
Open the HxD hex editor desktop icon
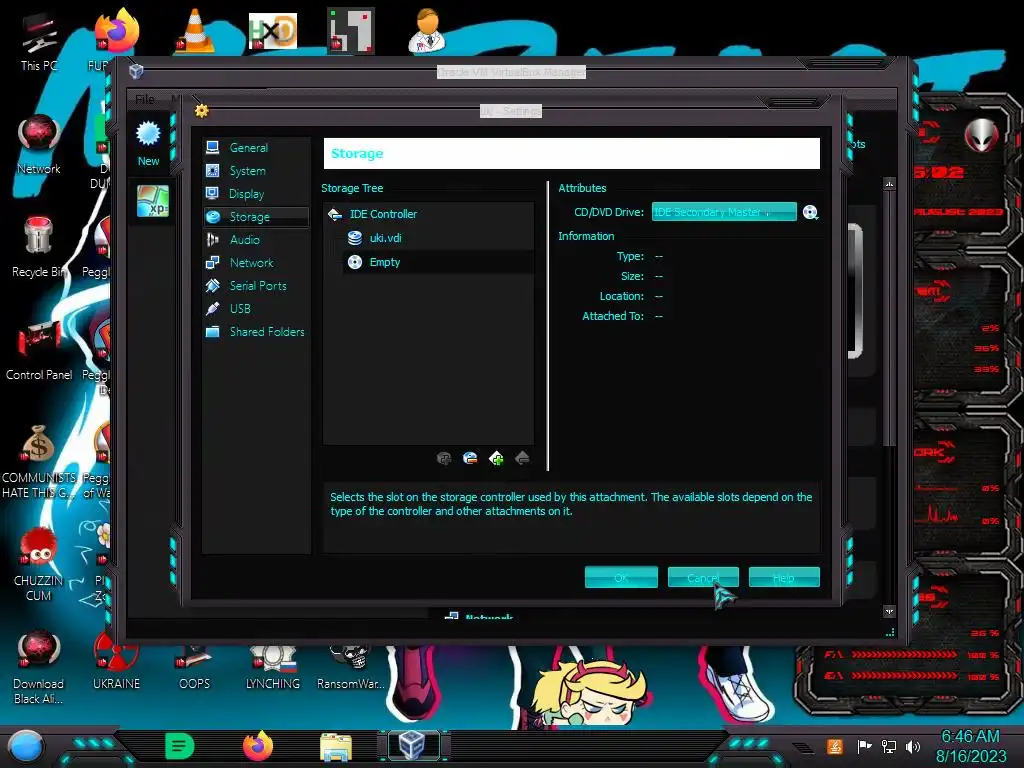(273, 31)
